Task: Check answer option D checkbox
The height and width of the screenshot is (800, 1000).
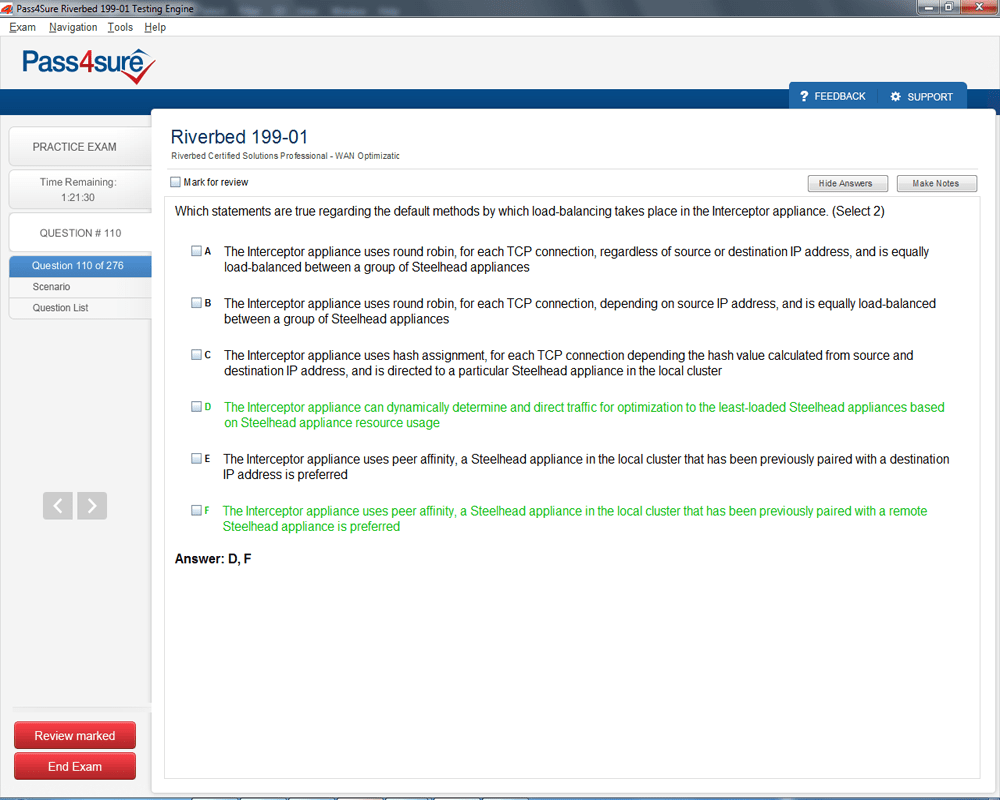Action: (196, 406)
